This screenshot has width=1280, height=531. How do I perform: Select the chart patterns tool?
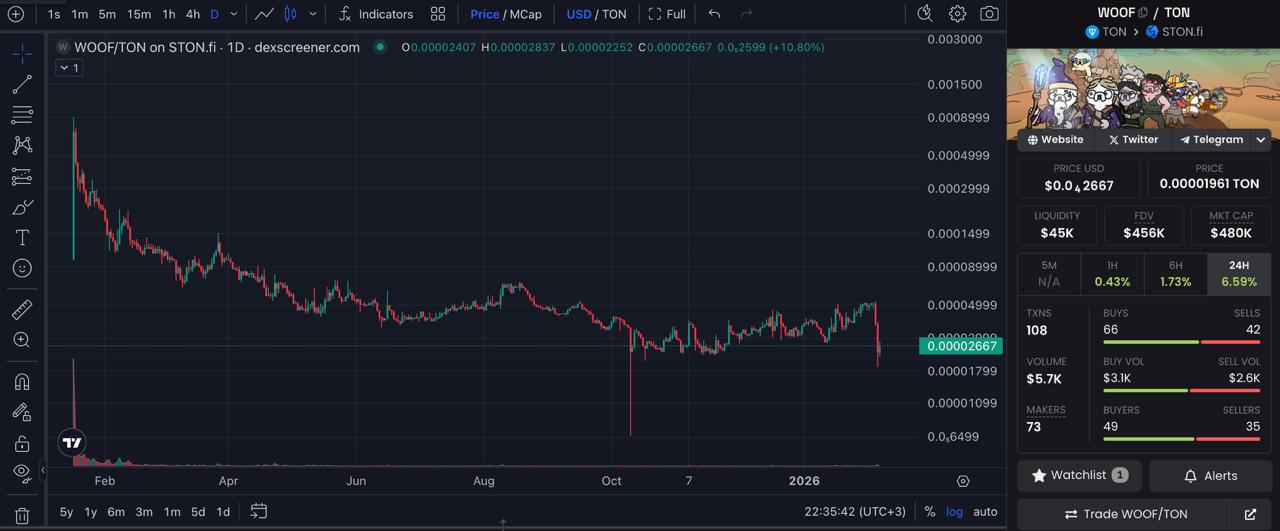(22, 145)
